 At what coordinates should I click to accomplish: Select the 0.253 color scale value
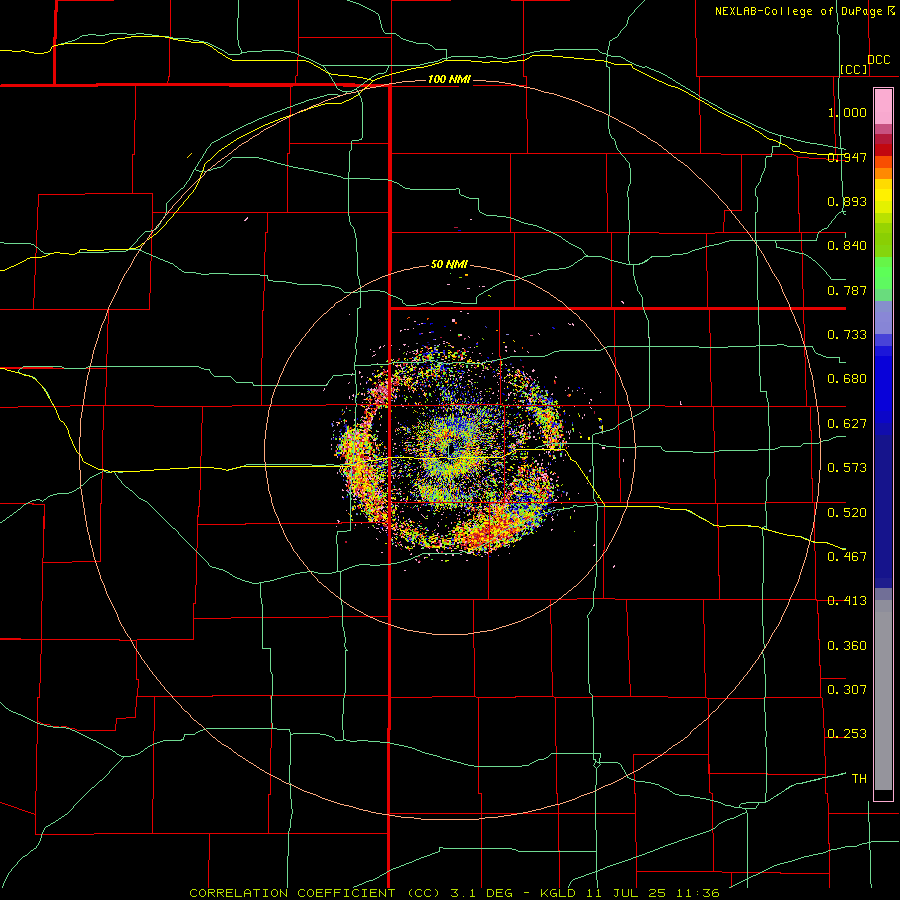point(847,734)
